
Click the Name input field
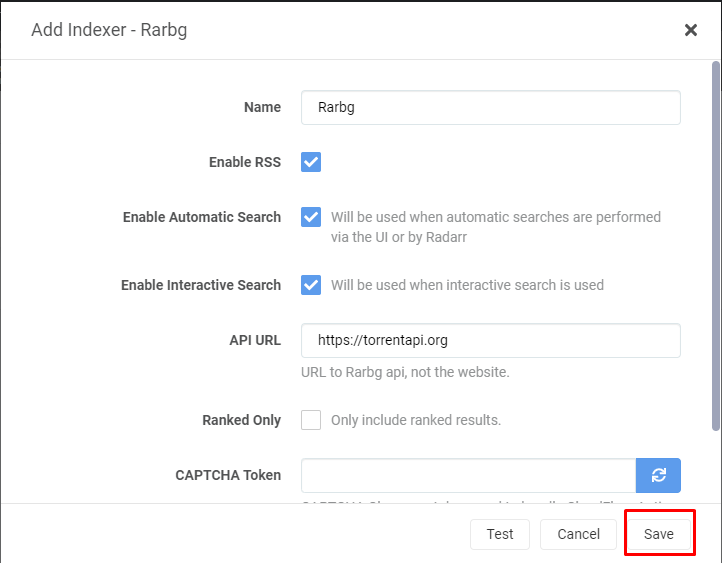pyautogui.click(x=491, y=107)
